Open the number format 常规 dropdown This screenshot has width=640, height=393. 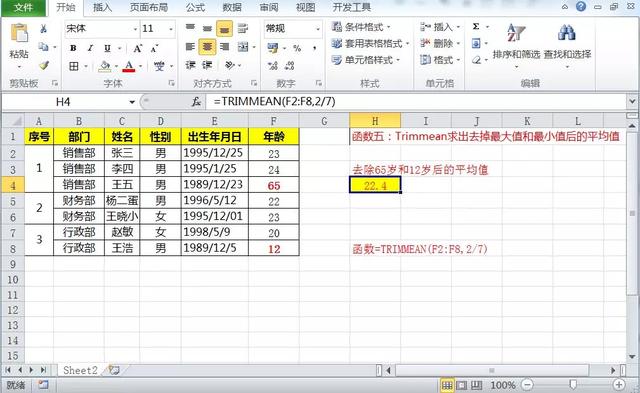(x=318, y=29)
